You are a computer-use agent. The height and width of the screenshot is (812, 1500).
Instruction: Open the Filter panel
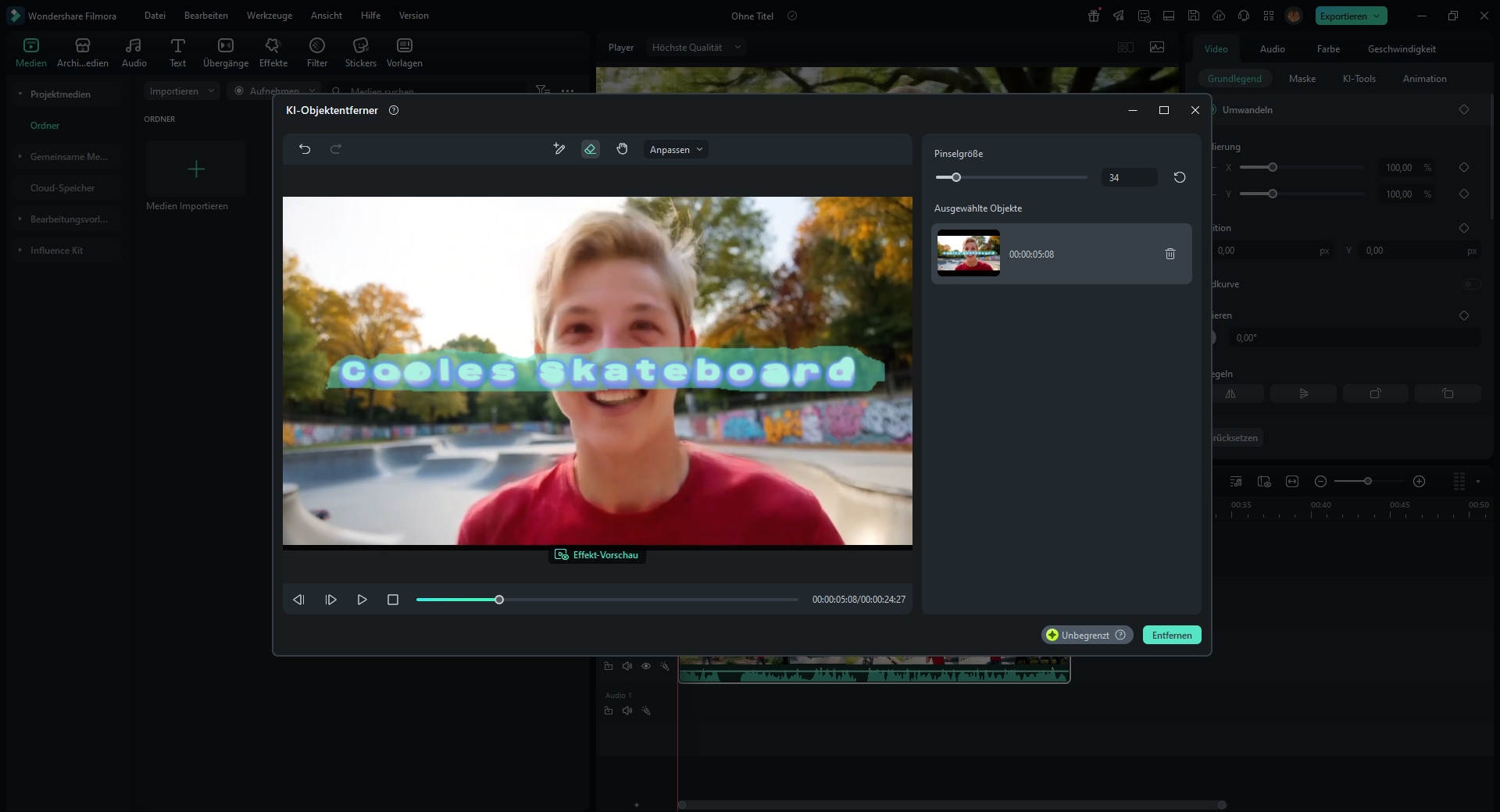point(317,52)
